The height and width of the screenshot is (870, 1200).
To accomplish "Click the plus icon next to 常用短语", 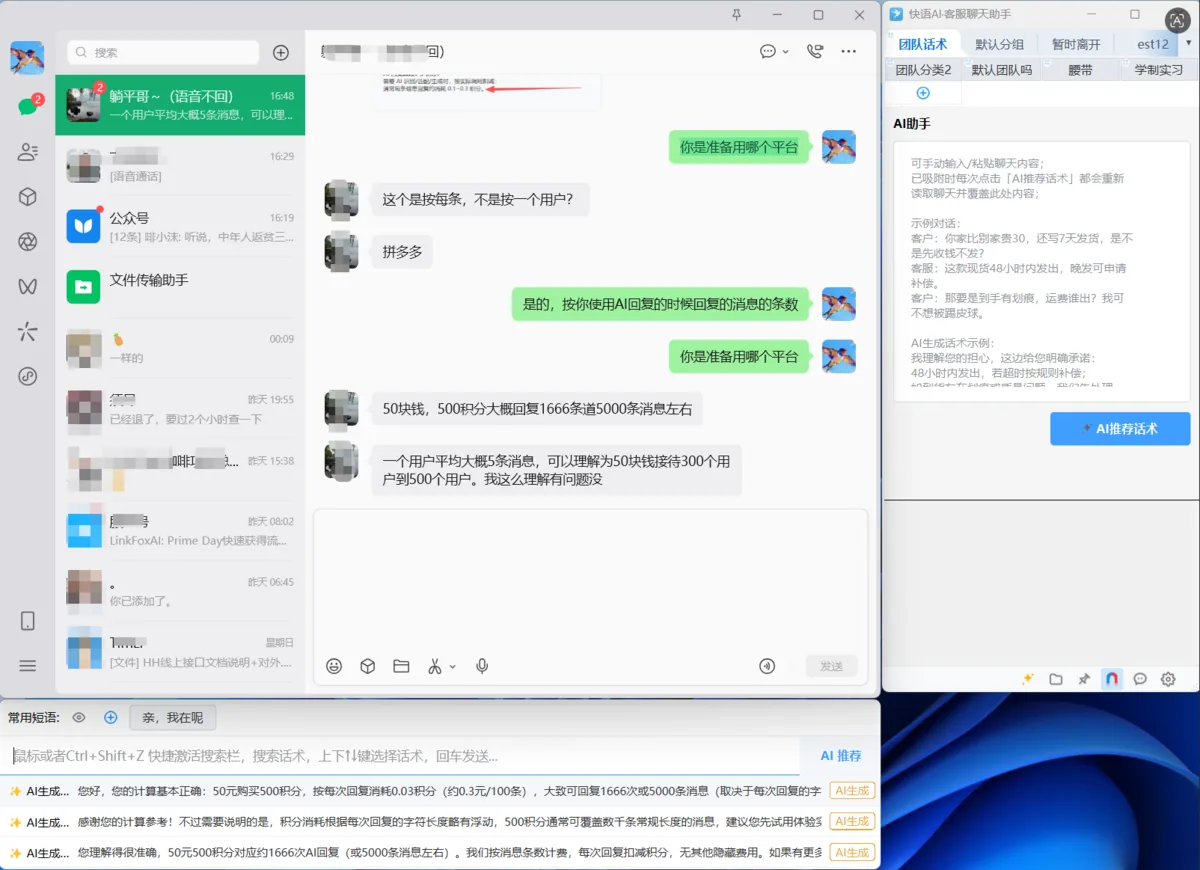I will coord(111,717).
